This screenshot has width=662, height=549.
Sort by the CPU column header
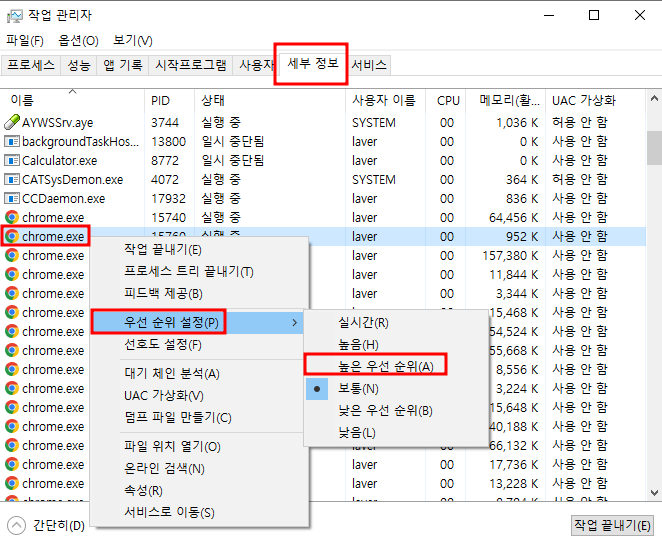point(445,101)
